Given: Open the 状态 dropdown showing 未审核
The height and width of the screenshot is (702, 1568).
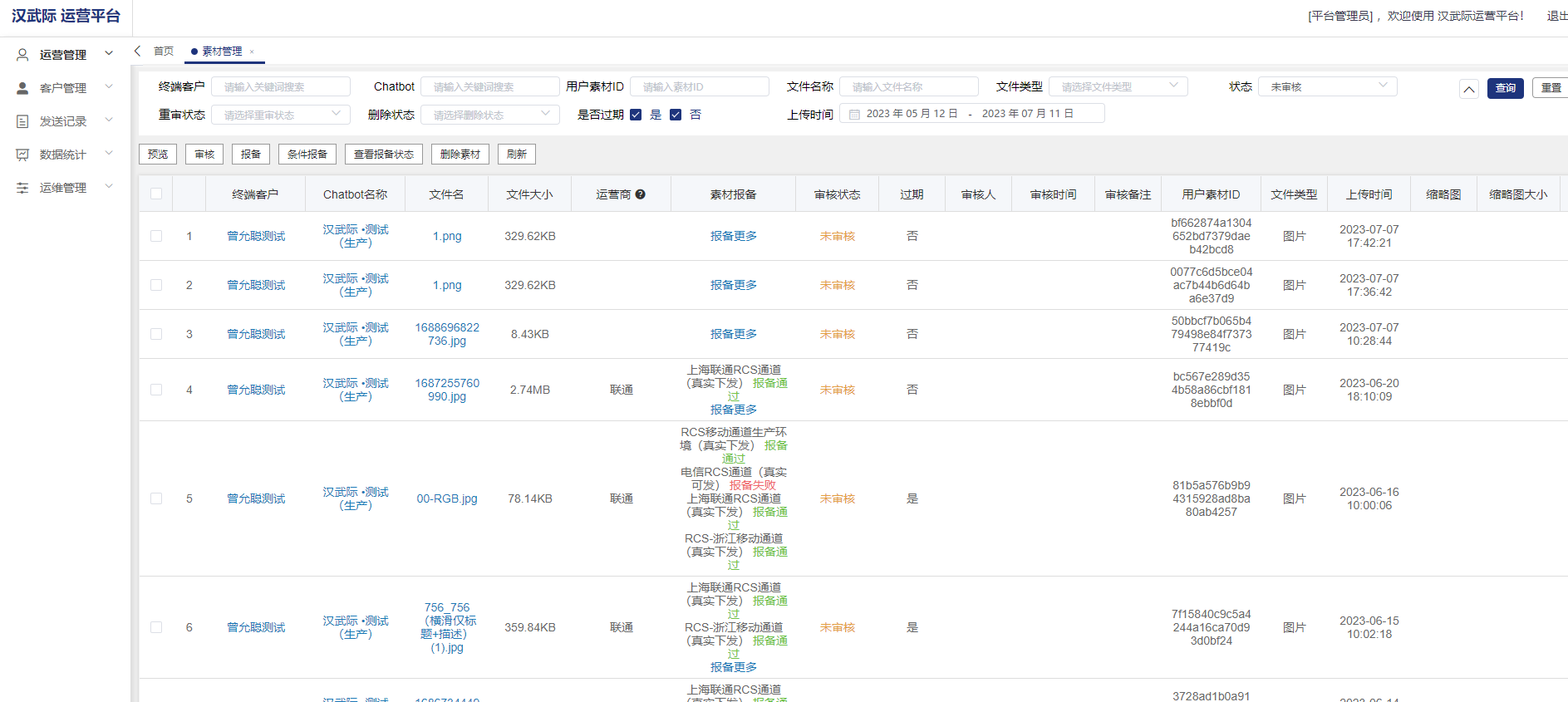Looking at the screenshot, I should coord(1327,86).
